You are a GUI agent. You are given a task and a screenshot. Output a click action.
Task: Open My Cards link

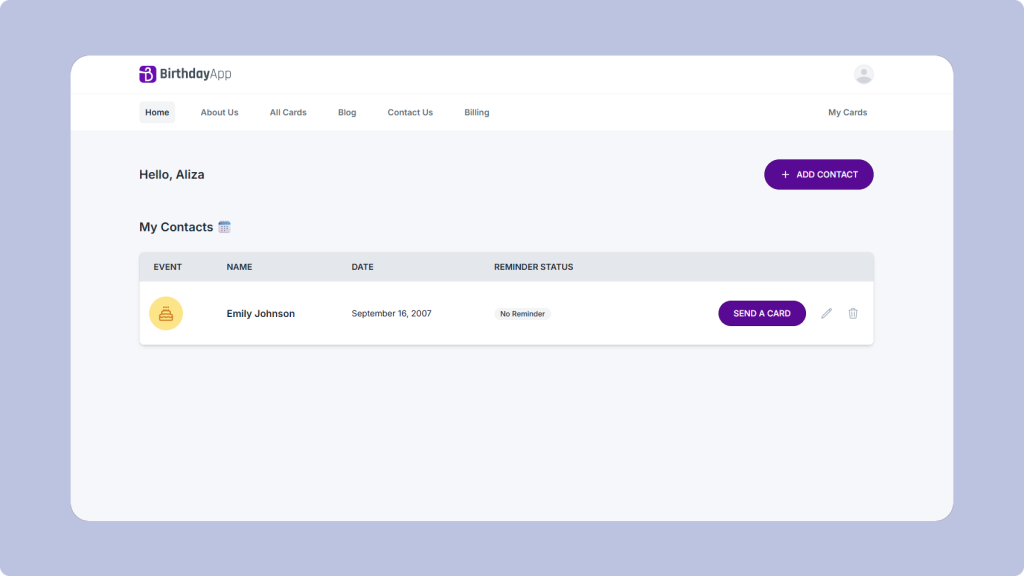click(848, 112)
